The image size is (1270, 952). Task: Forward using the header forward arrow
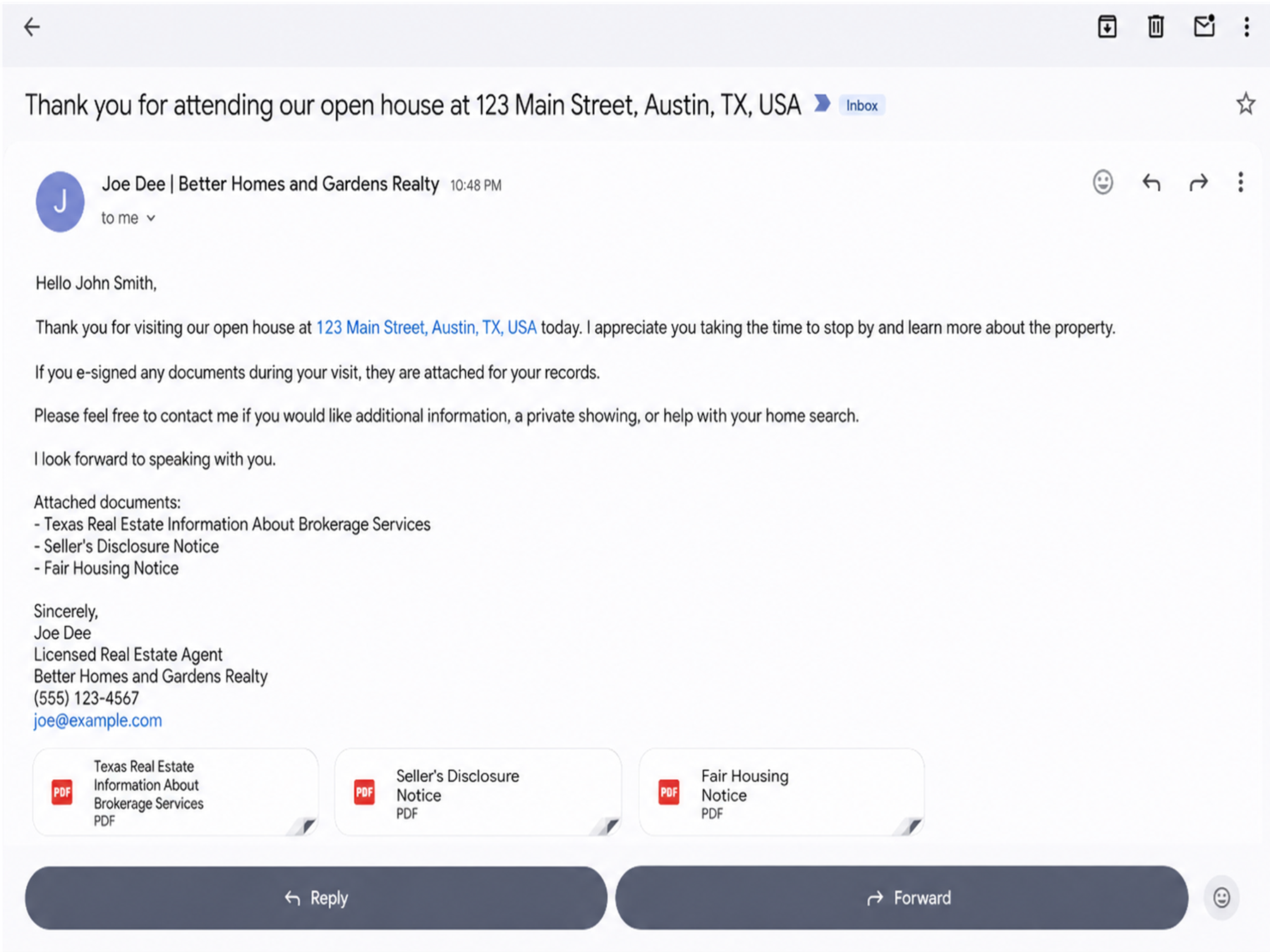pyautogui.click(x=1198, y=183)
